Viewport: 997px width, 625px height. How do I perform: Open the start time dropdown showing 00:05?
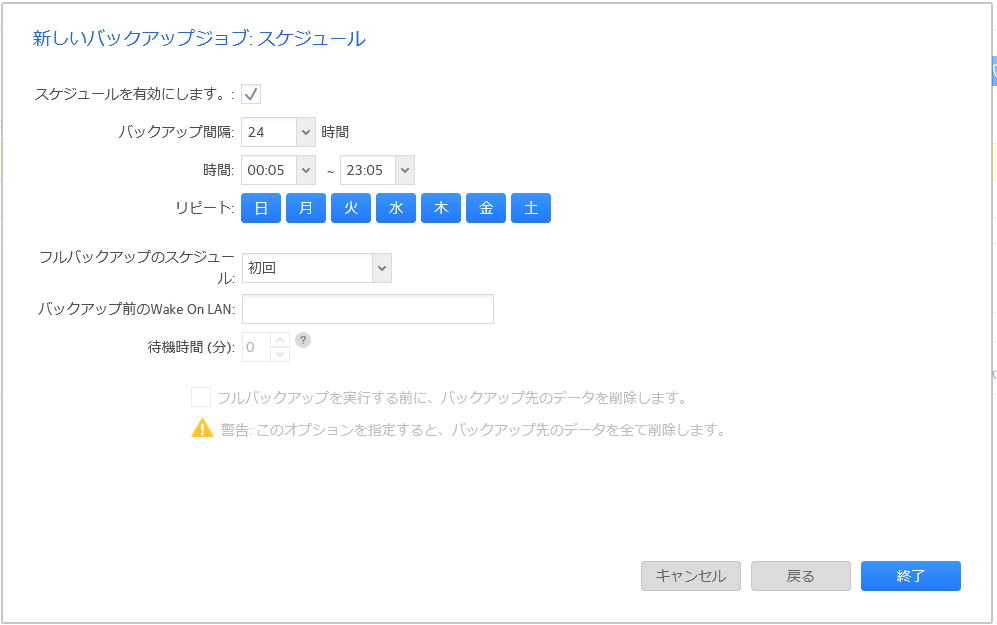[306, 170]
